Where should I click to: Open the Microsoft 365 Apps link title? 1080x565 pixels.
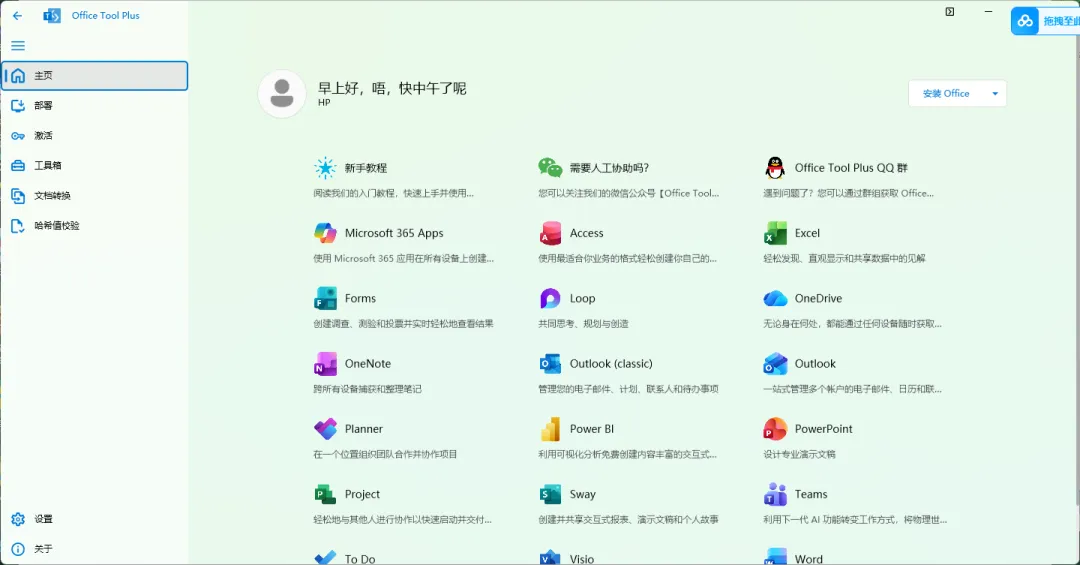coord(394,233)
